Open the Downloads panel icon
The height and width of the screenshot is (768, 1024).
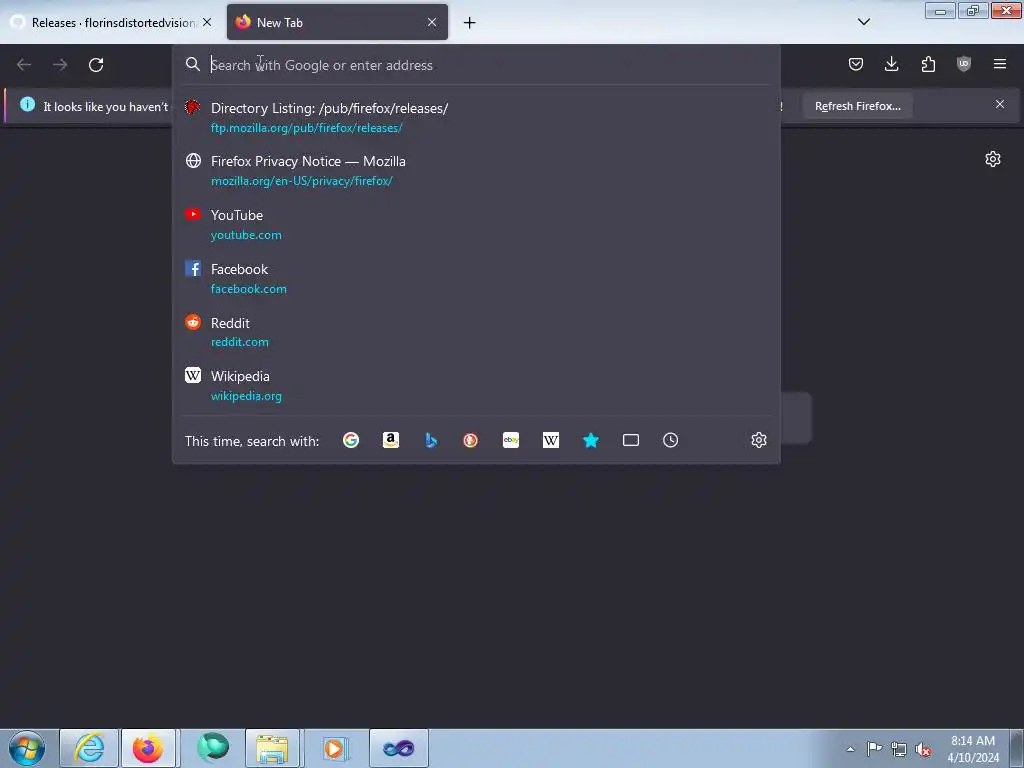coord(891,64)
